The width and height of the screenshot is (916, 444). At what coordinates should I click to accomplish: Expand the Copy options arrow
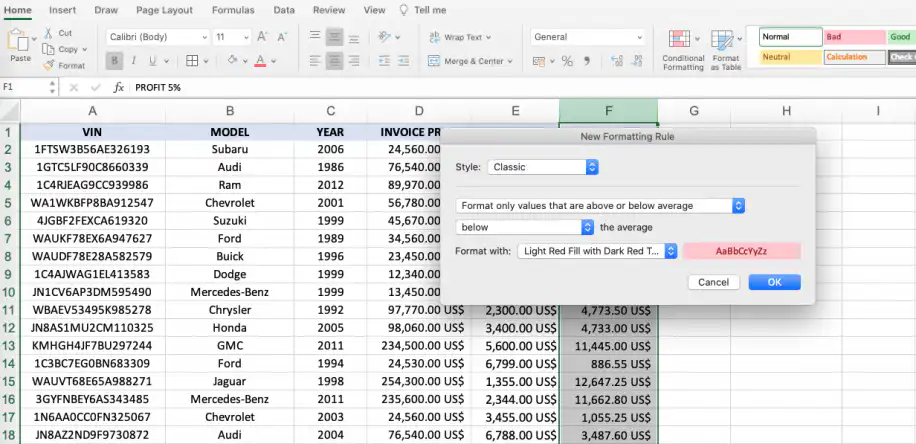click(x=85, y=50)
